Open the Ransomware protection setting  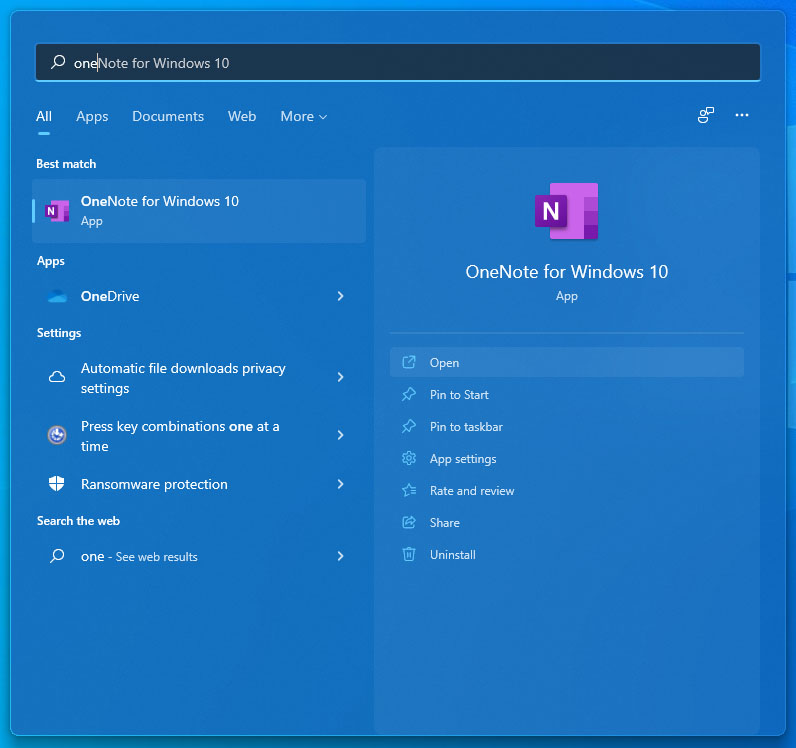coord(199,484)
